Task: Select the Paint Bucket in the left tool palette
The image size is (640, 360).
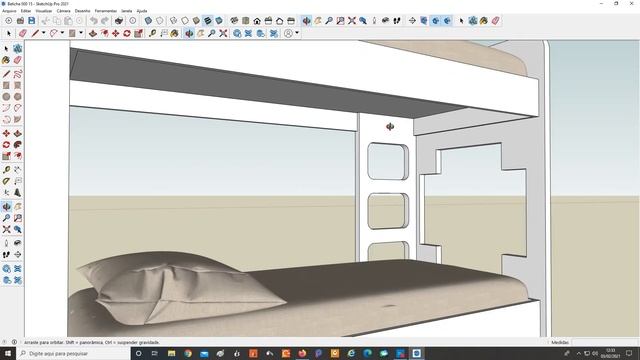Action: point(6,60)
